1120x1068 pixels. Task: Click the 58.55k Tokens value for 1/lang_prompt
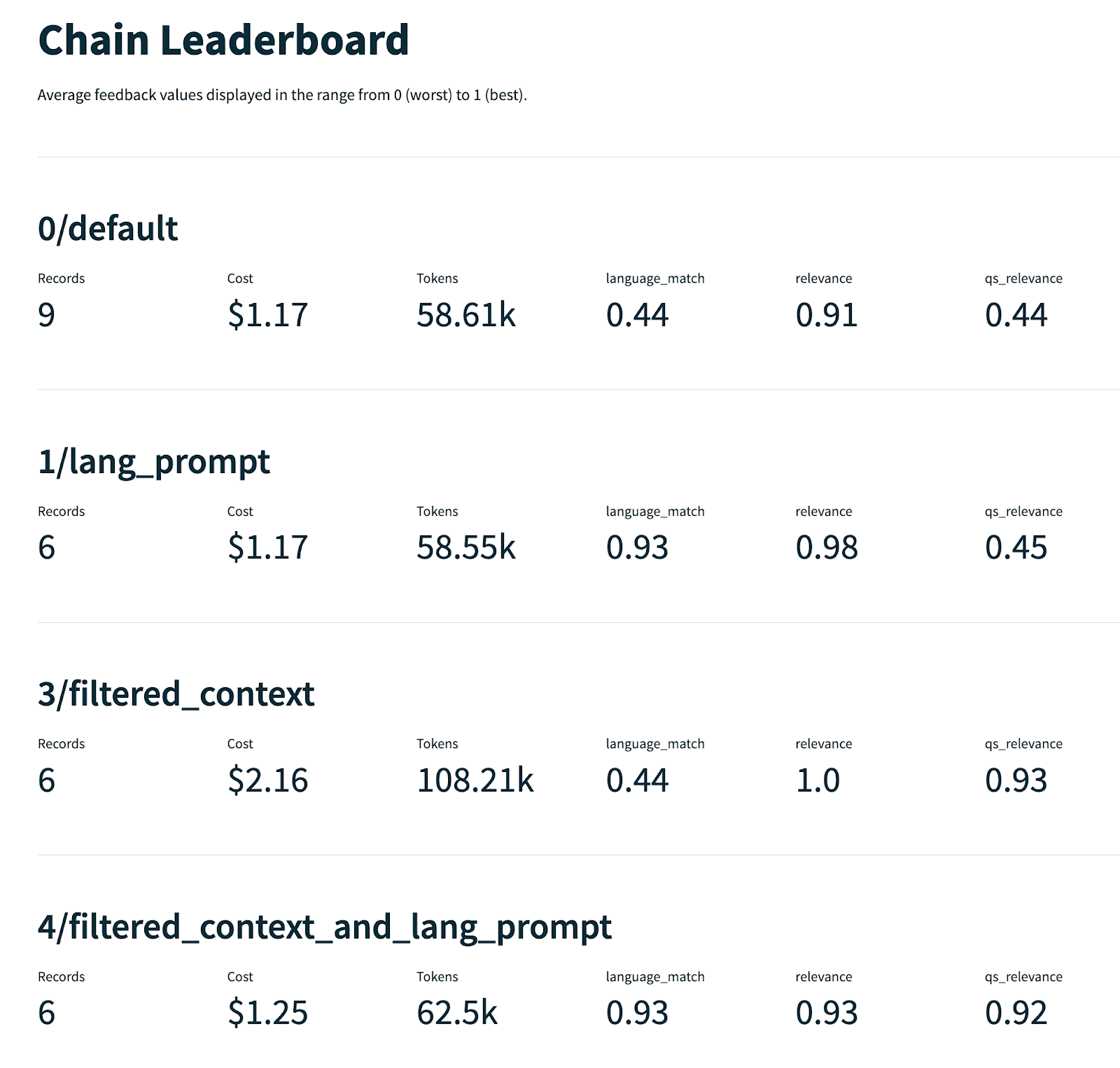pyautogui.click(x=465, y=547)
